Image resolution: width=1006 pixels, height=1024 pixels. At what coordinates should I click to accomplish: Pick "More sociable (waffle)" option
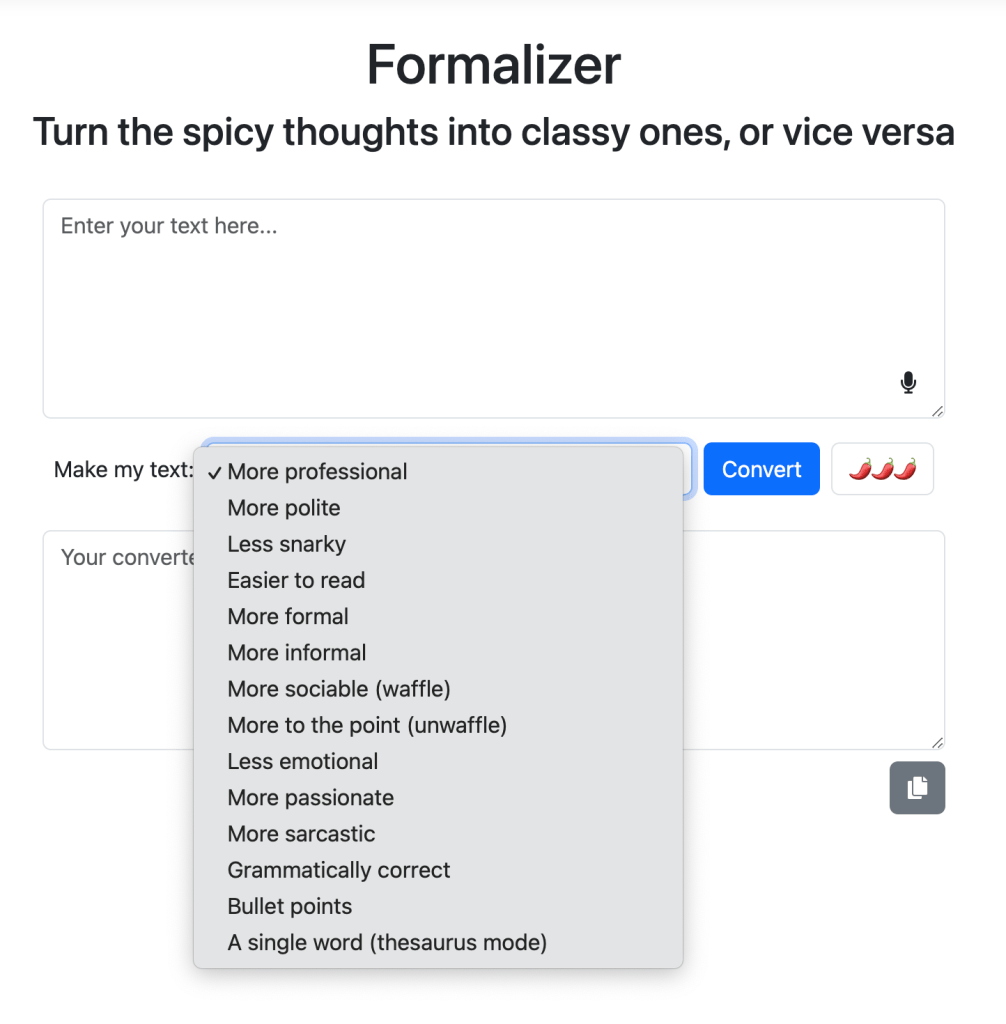tap(339, 689)
